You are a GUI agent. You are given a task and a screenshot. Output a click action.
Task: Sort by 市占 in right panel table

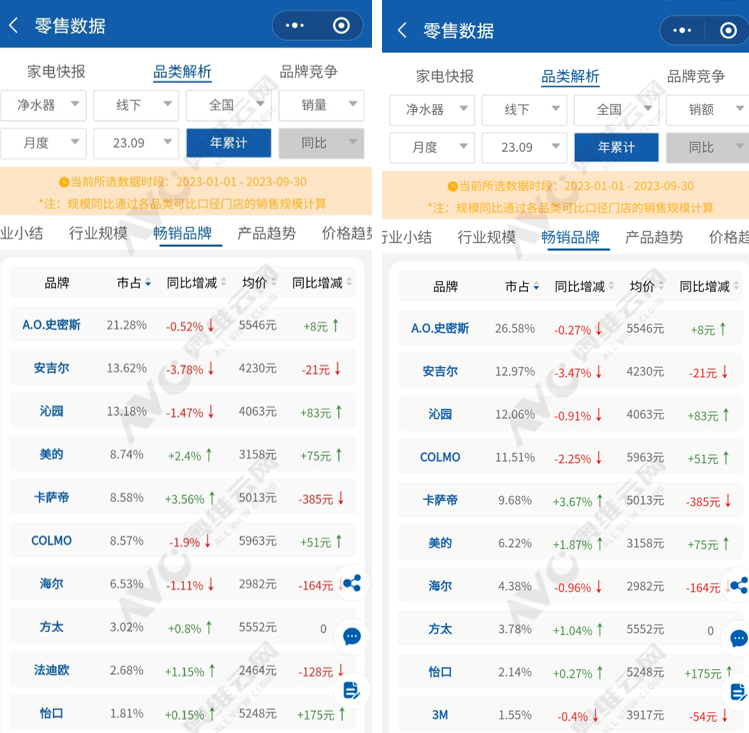[522, 287]
